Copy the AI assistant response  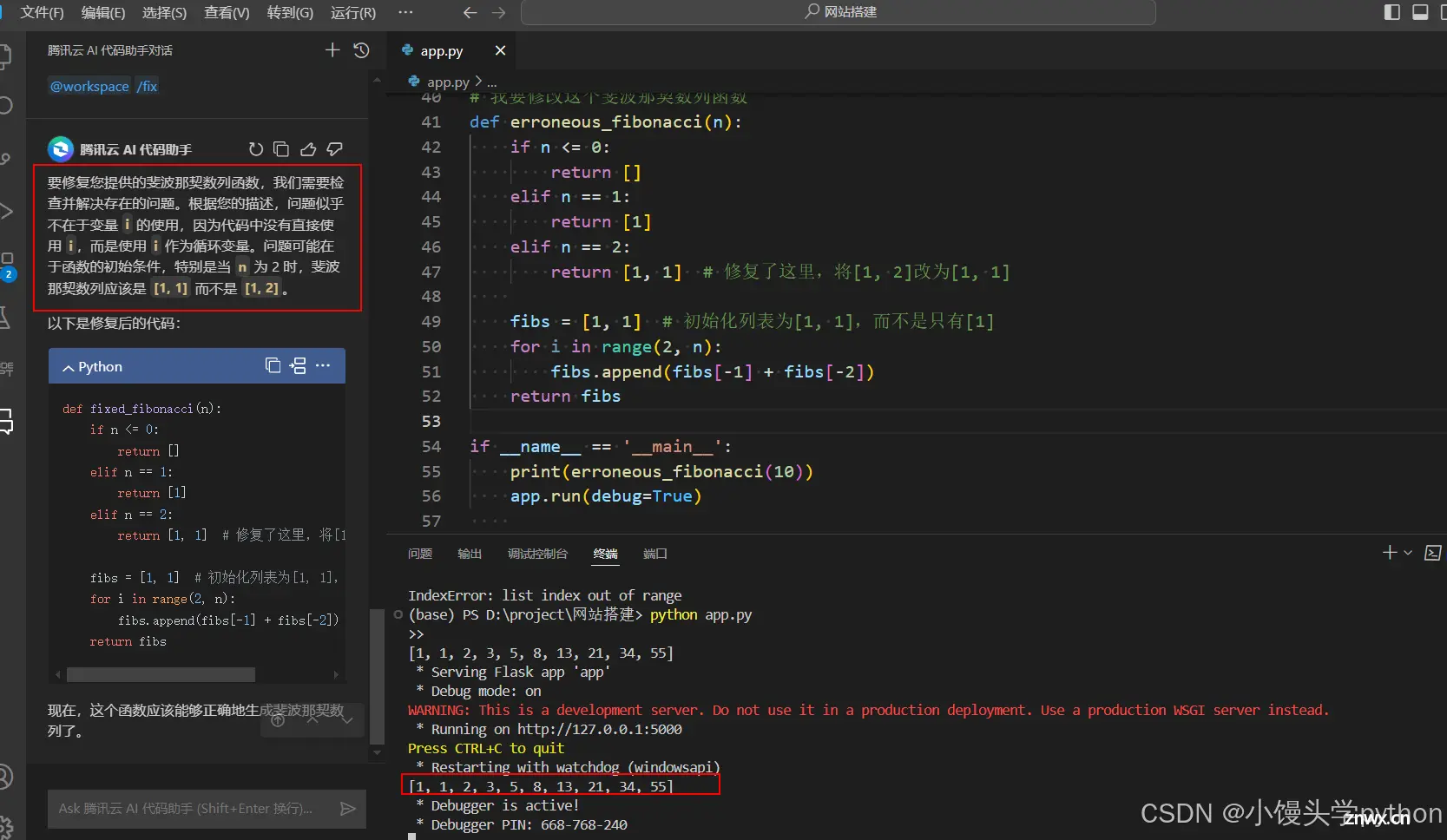click(x=281, y=149)
